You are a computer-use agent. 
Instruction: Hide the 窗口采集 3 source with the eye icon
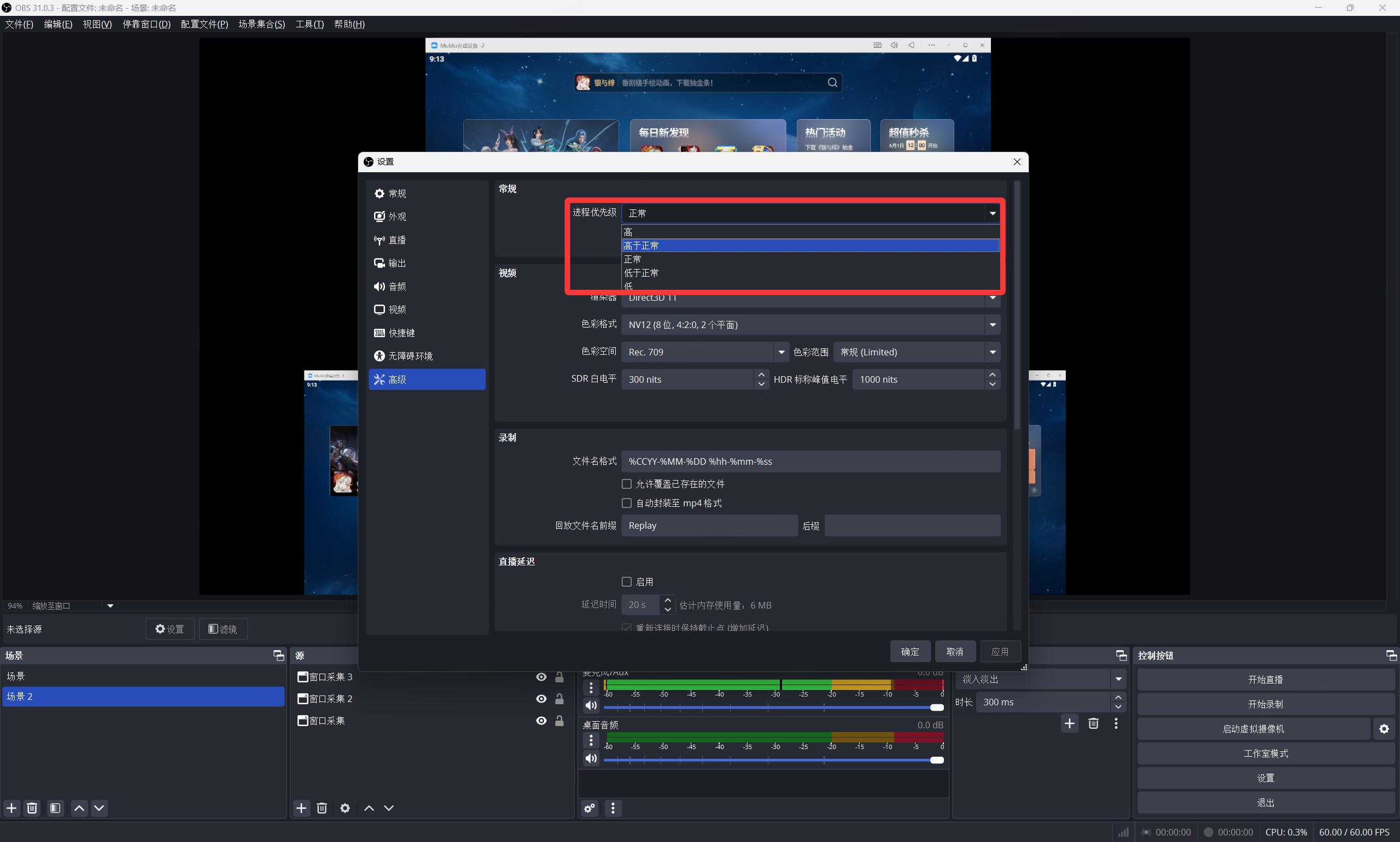pyautogui.click(x=541, y=677)
